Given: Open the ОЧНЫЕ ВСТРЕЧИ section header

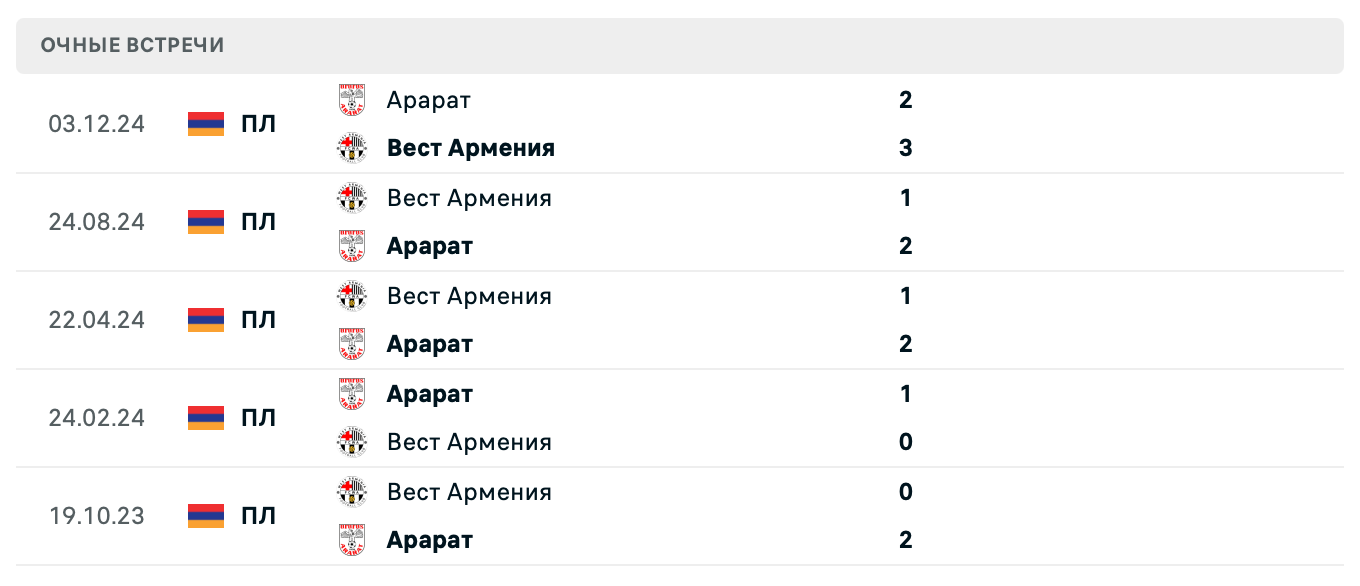Looking at the screenshot, I should coord(131,44).
